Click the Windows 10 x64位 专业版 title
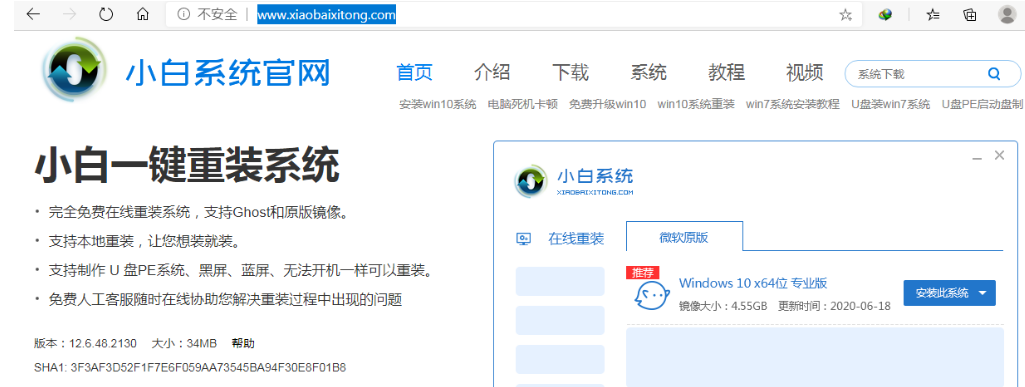This screenshot has height=387, width=1025. (753, 283)
